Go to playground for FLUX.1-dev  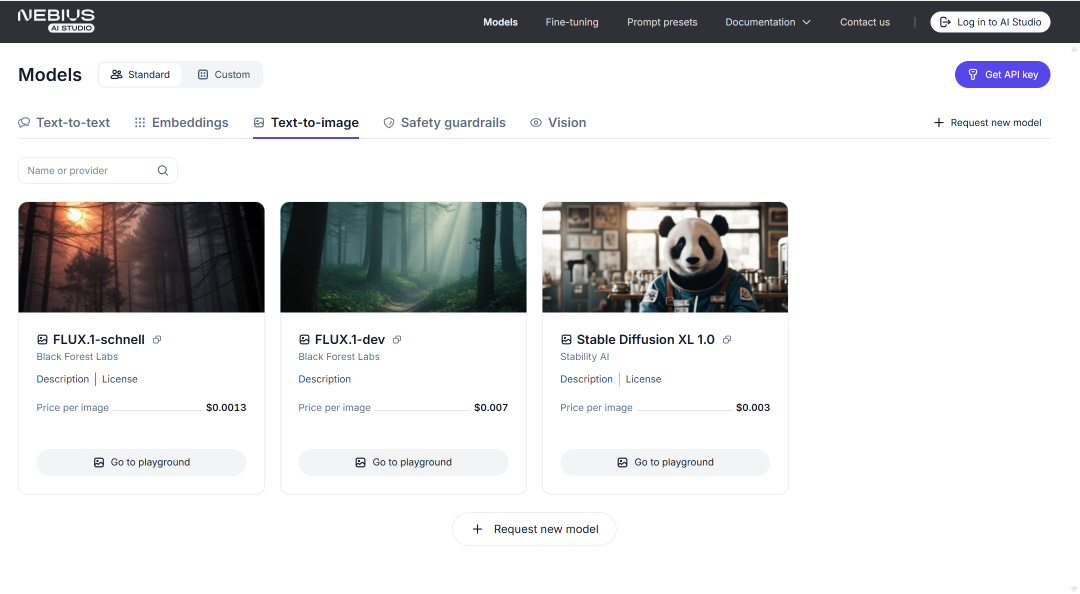click(x=403, y=462)
